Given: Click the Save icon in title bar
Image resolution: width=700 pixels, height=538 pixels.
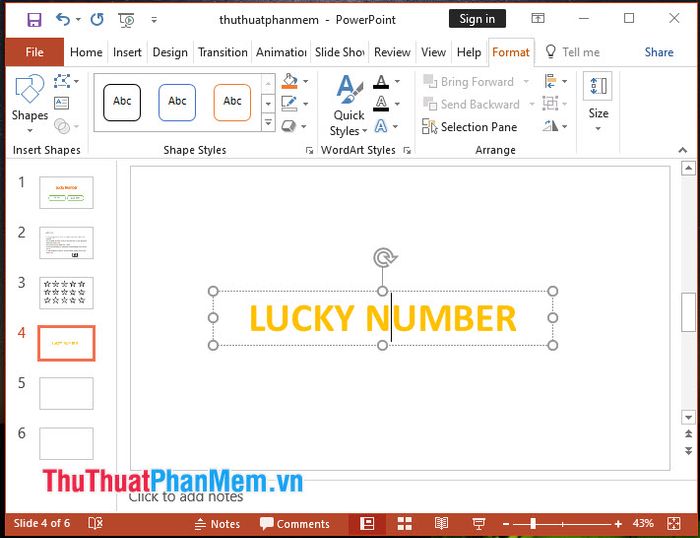Looking at the screenshot, I should tap(34, 19).
